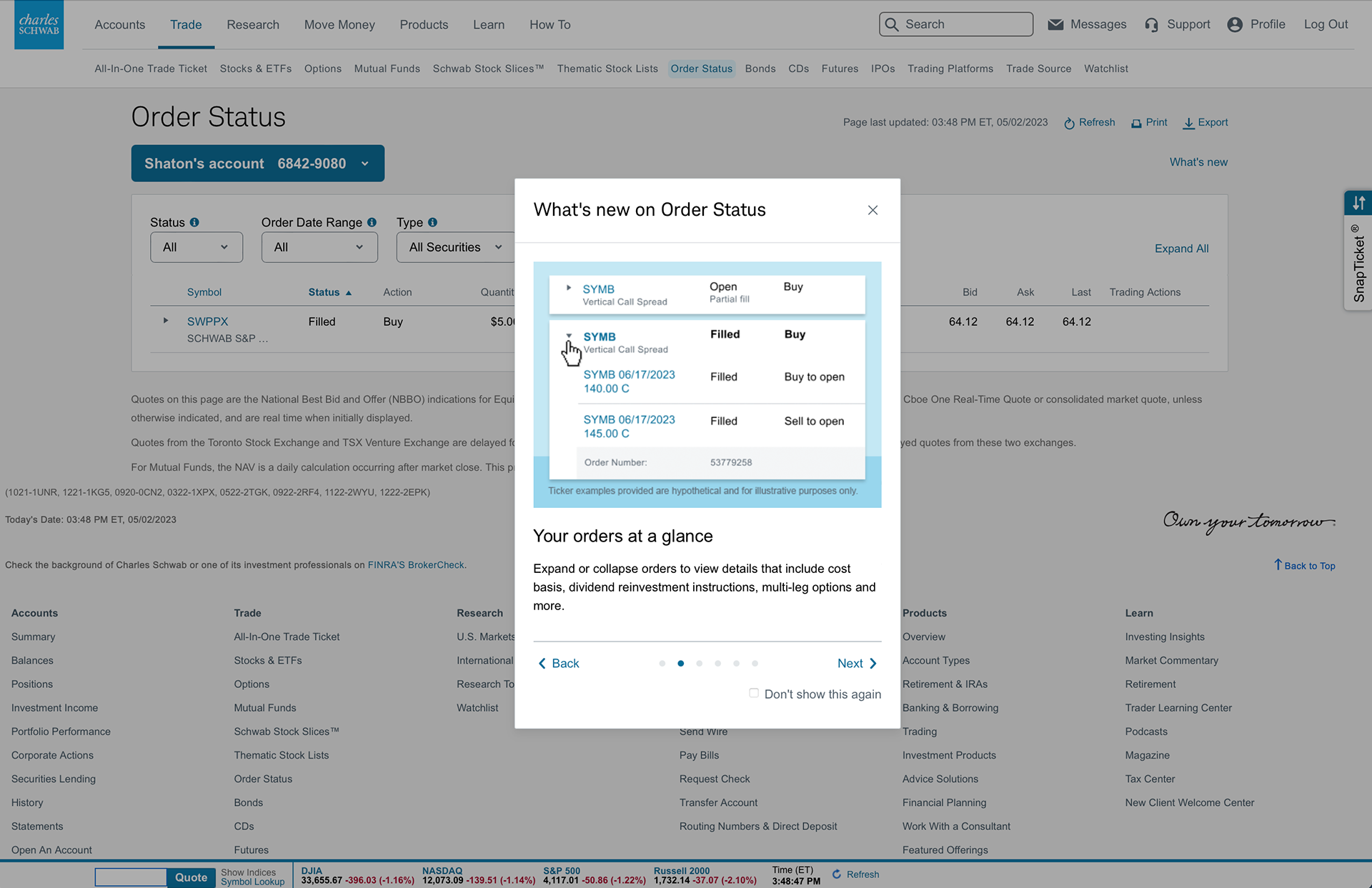Viewport: 1372px width, 888px height.
Task: Click the Support headset icon
Action: (x=1151, y=25)
